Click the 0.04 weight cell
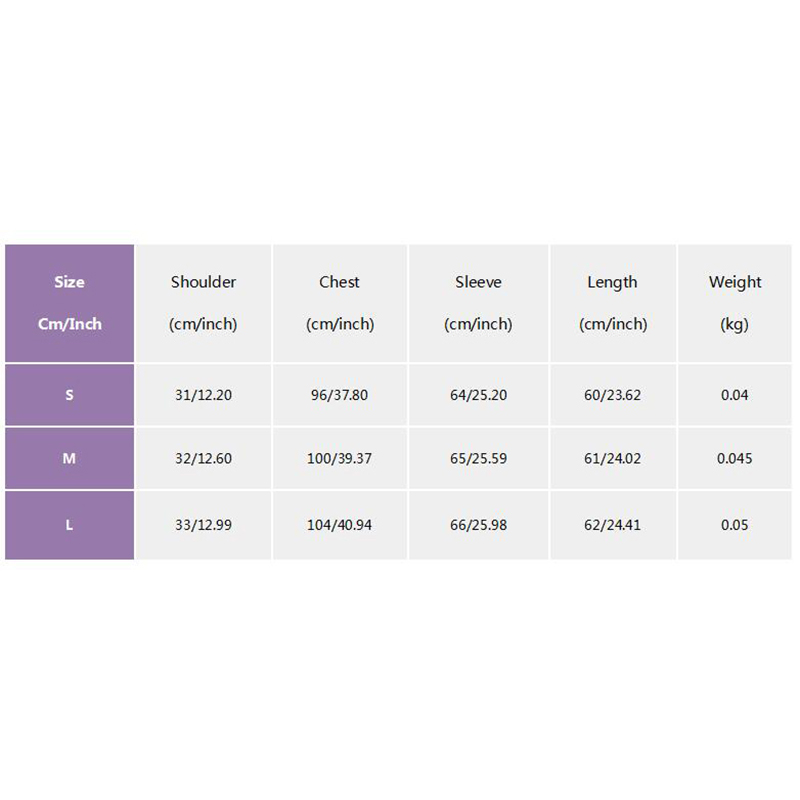 pos(735,395)
